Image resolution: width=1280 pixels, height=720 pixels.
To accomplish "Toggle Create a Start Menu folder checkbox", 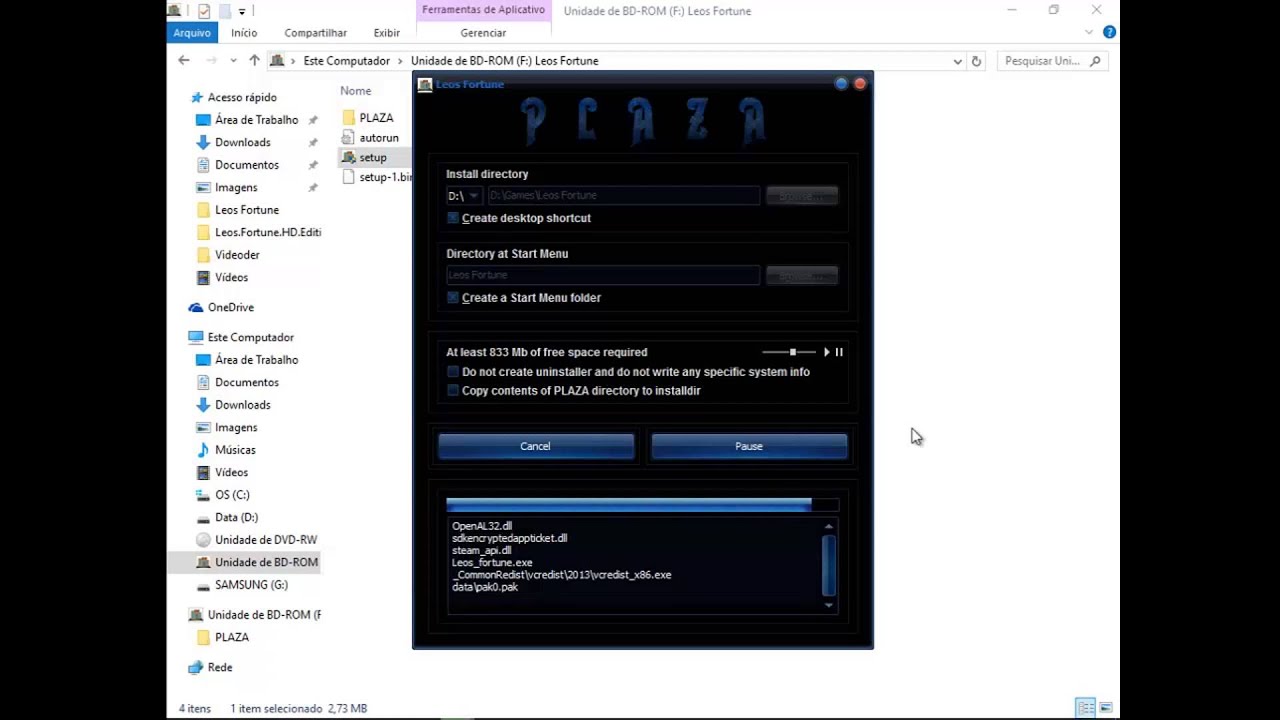I will (x=453, y=298).
